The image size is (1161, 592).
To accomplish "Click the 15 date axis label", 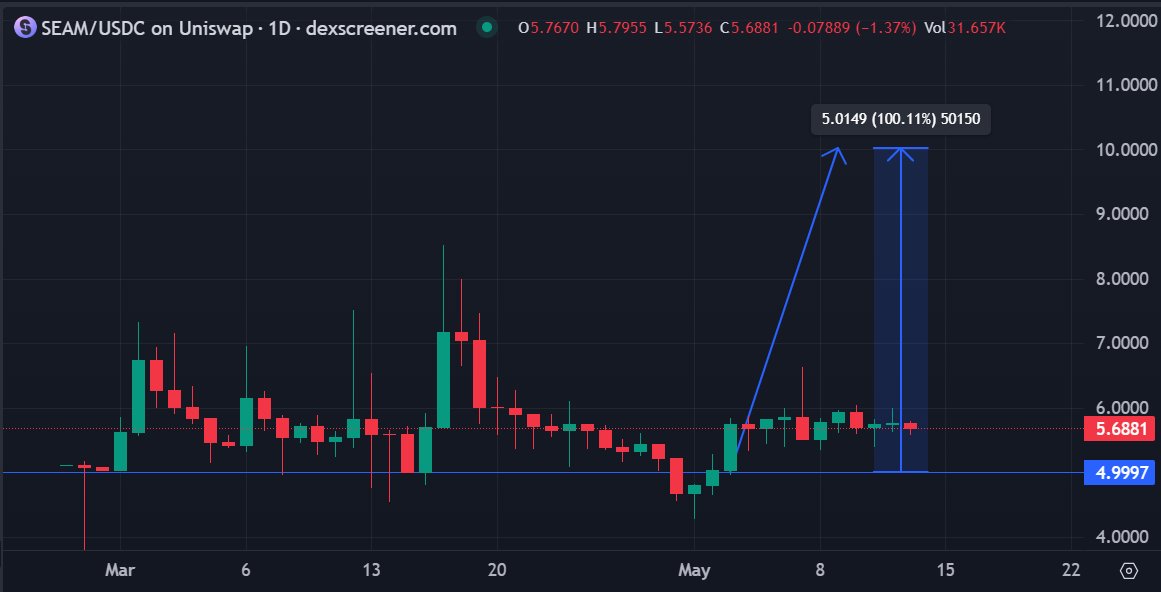I will [945, 571].
